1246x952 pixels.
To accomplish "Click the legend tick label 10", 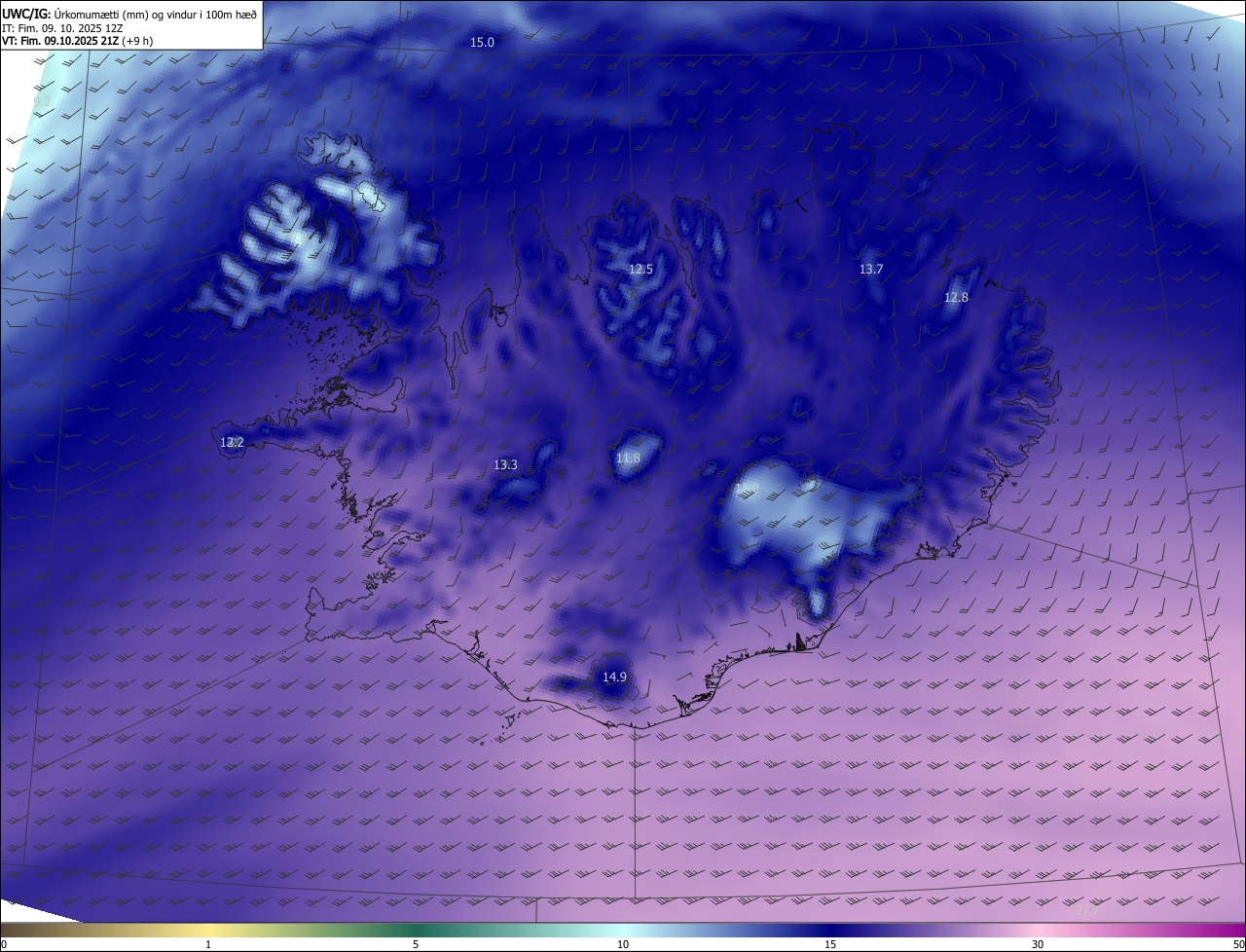I will click(623, 944).
